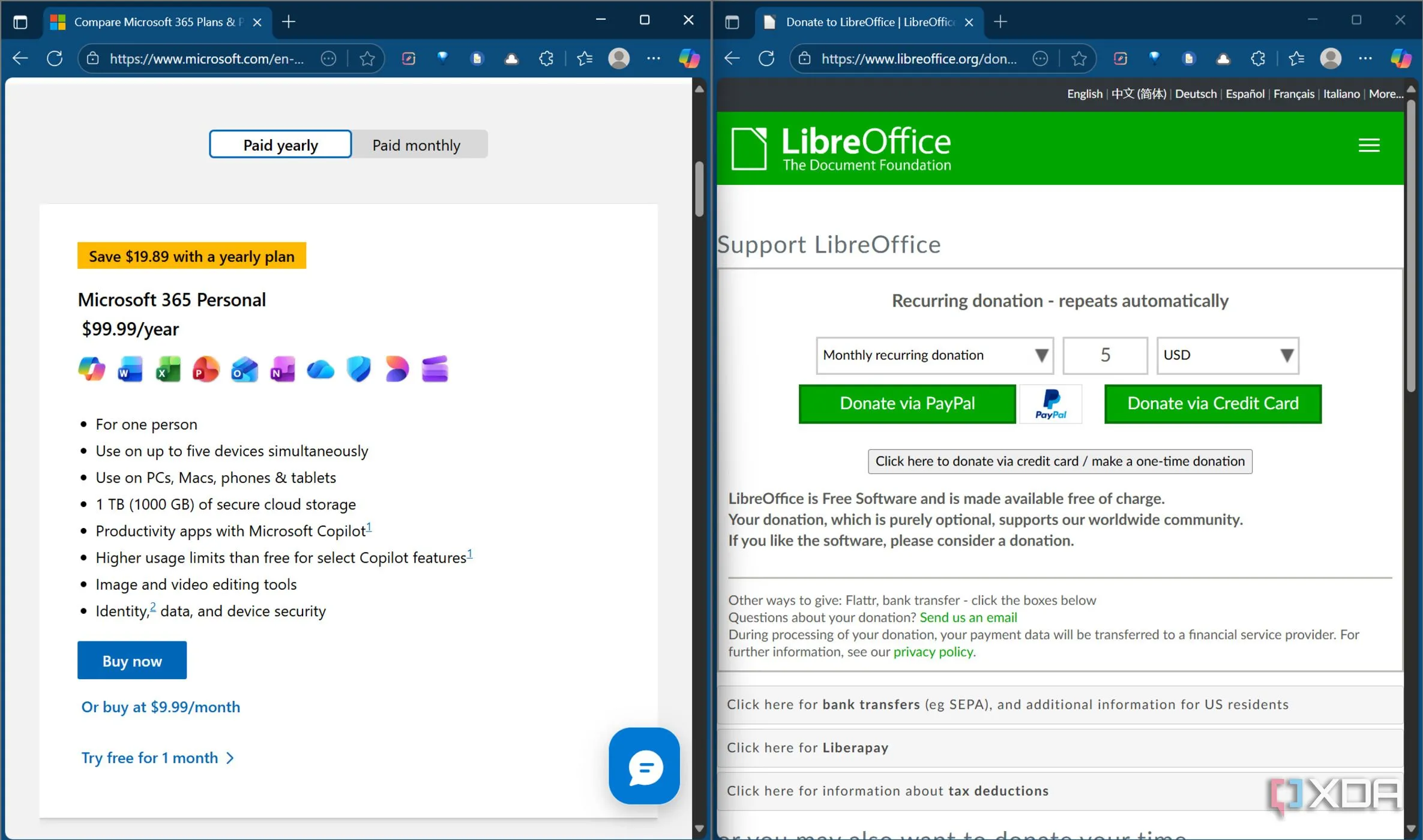
Task: Open the privacy policy link
Action: (932, 652)
